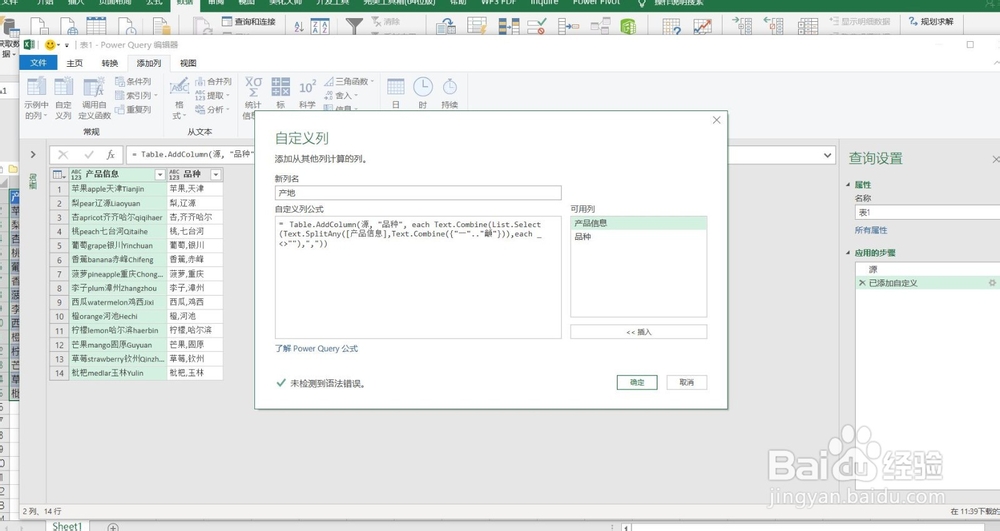Click the Conditional Column (条件列) button
1000x531 pixels.
click(133, 82)
